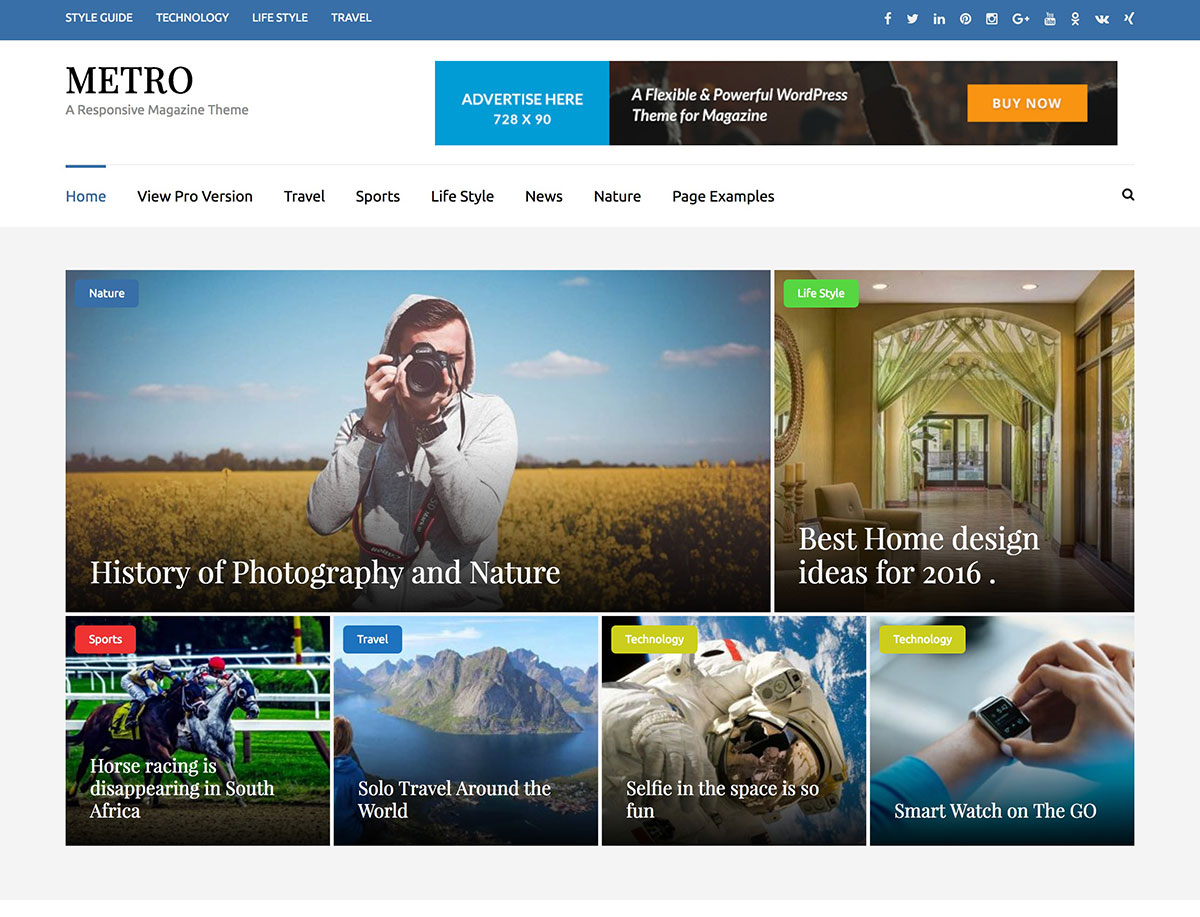This screenshot has width=1200, height=917.
Task: Click the Twitter icon in the header
Action: 913,18
